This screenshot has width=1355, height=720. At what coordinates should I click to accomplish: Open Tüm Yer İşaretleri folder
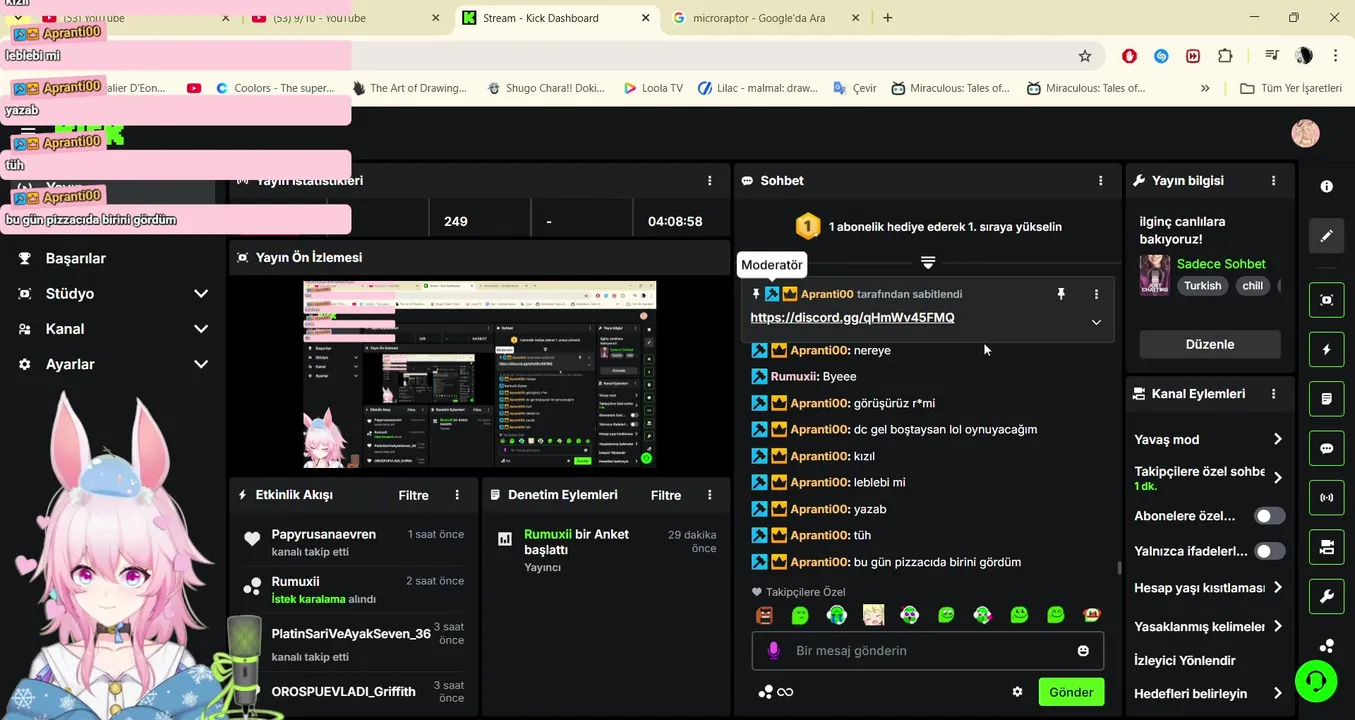pos(1291,88)
